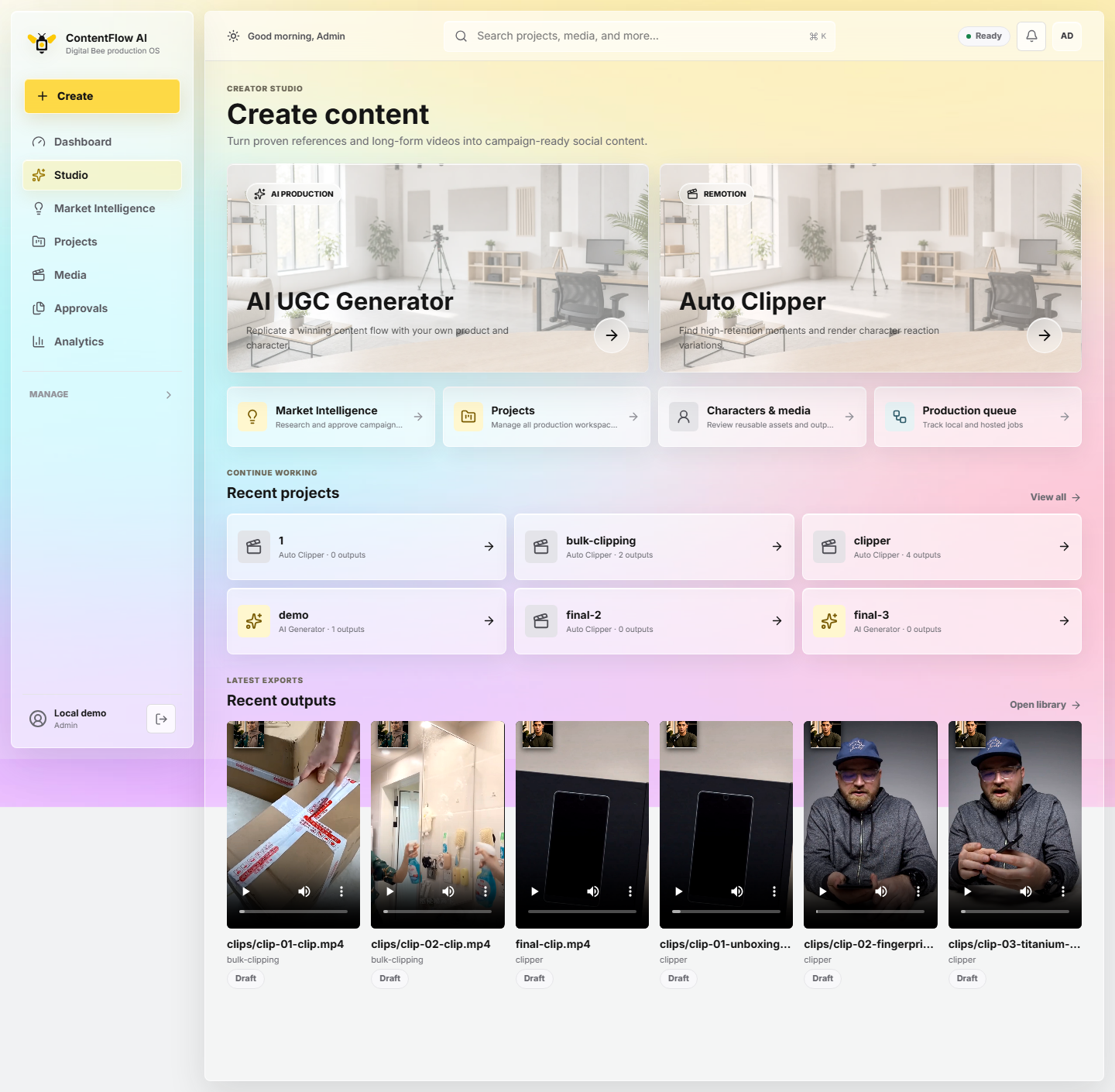Play the clip-01-unboxing video
This screenshot has height=1092, width=1115.
click(679, 891)
